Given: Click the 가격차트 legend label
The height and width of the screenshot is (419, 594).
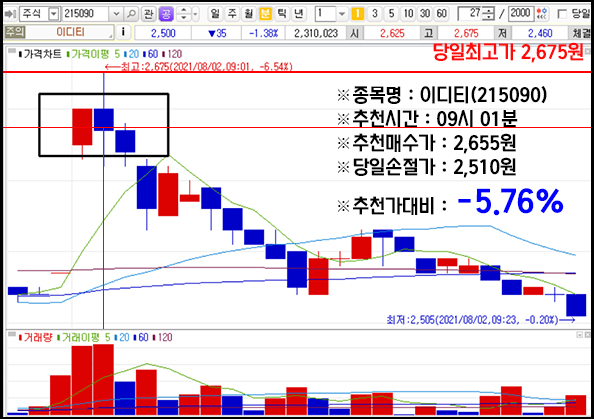Looking at the screenshot, I should point(40,54).
